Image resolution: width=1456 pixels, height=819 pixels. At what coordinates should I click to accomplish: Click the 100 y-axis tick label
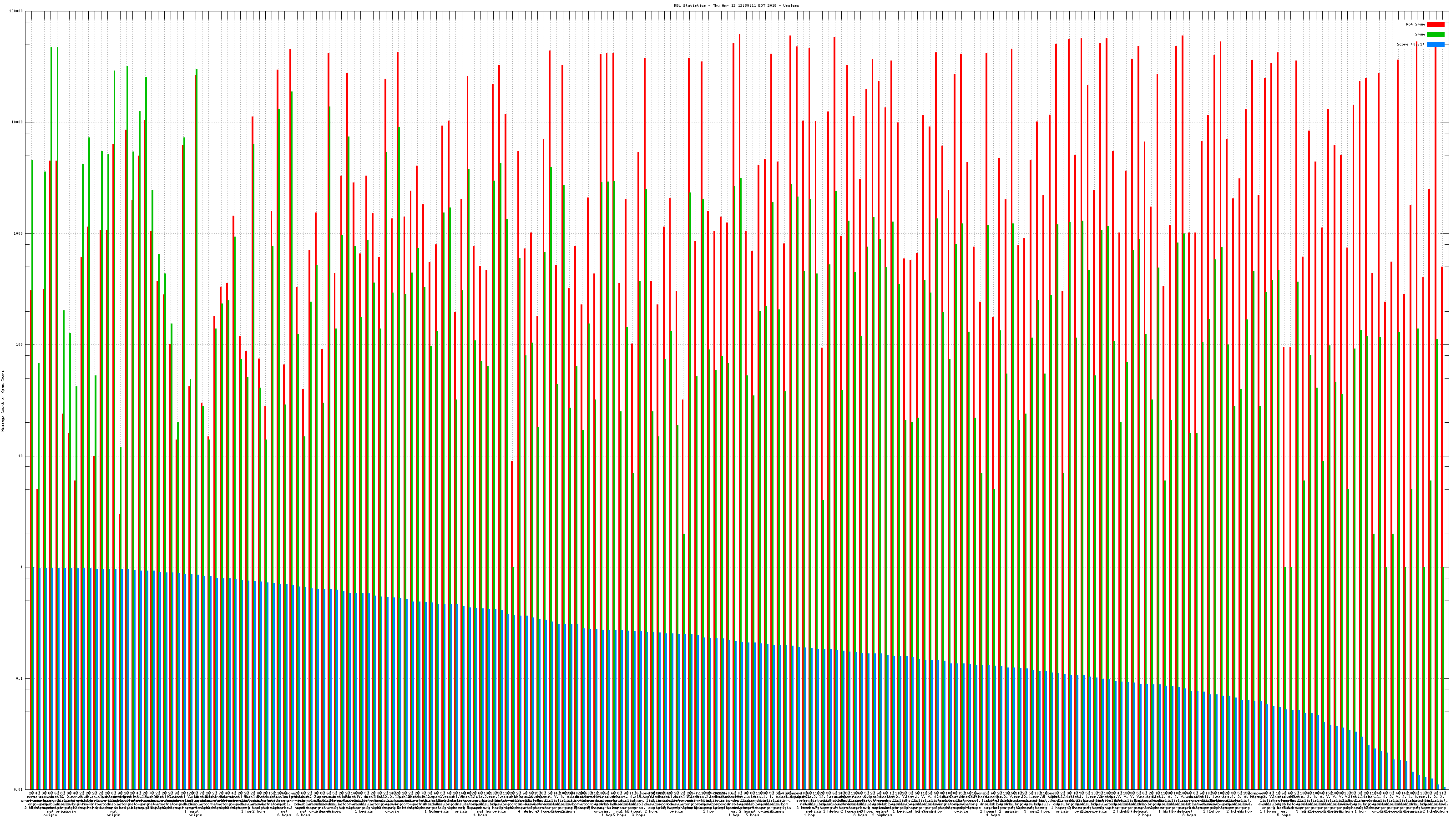20,345
